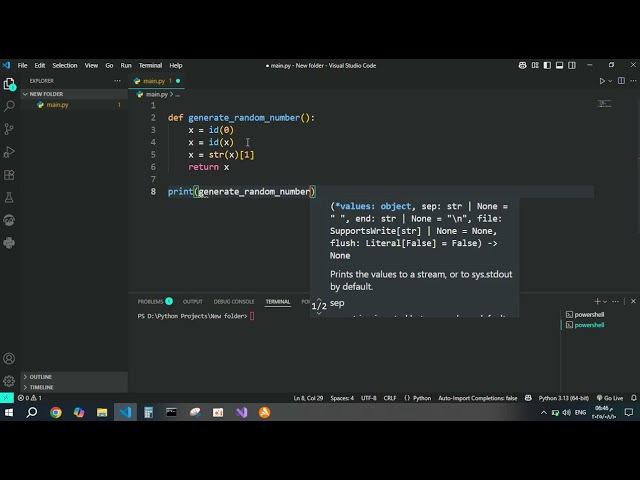The height and width of the screenshot is (480, 640).
Task: Open notifications bell in status bar
Action: pyautogui.click(x=633, y=398)
